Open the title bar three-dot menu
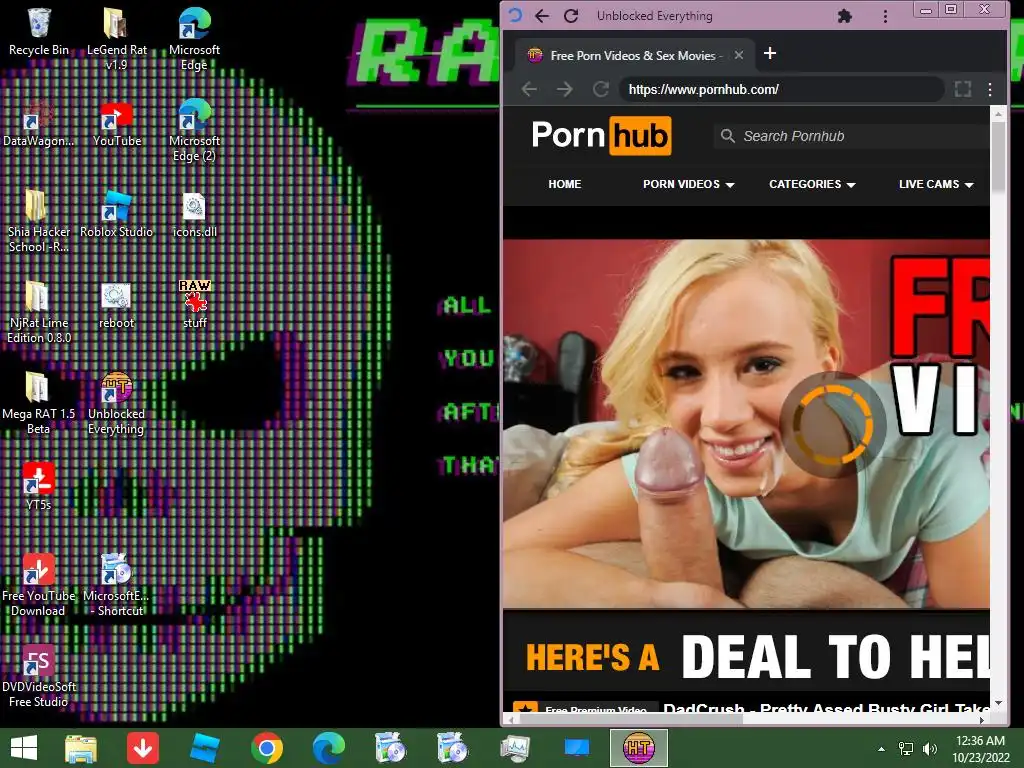 click(x=885, y=16)
